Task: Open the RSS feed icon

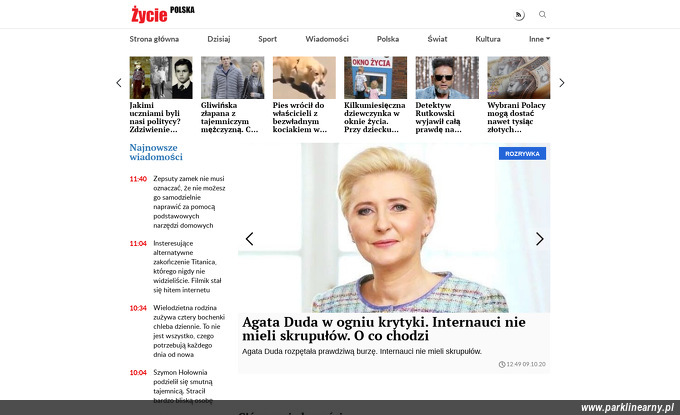Action: click(519, 15)
